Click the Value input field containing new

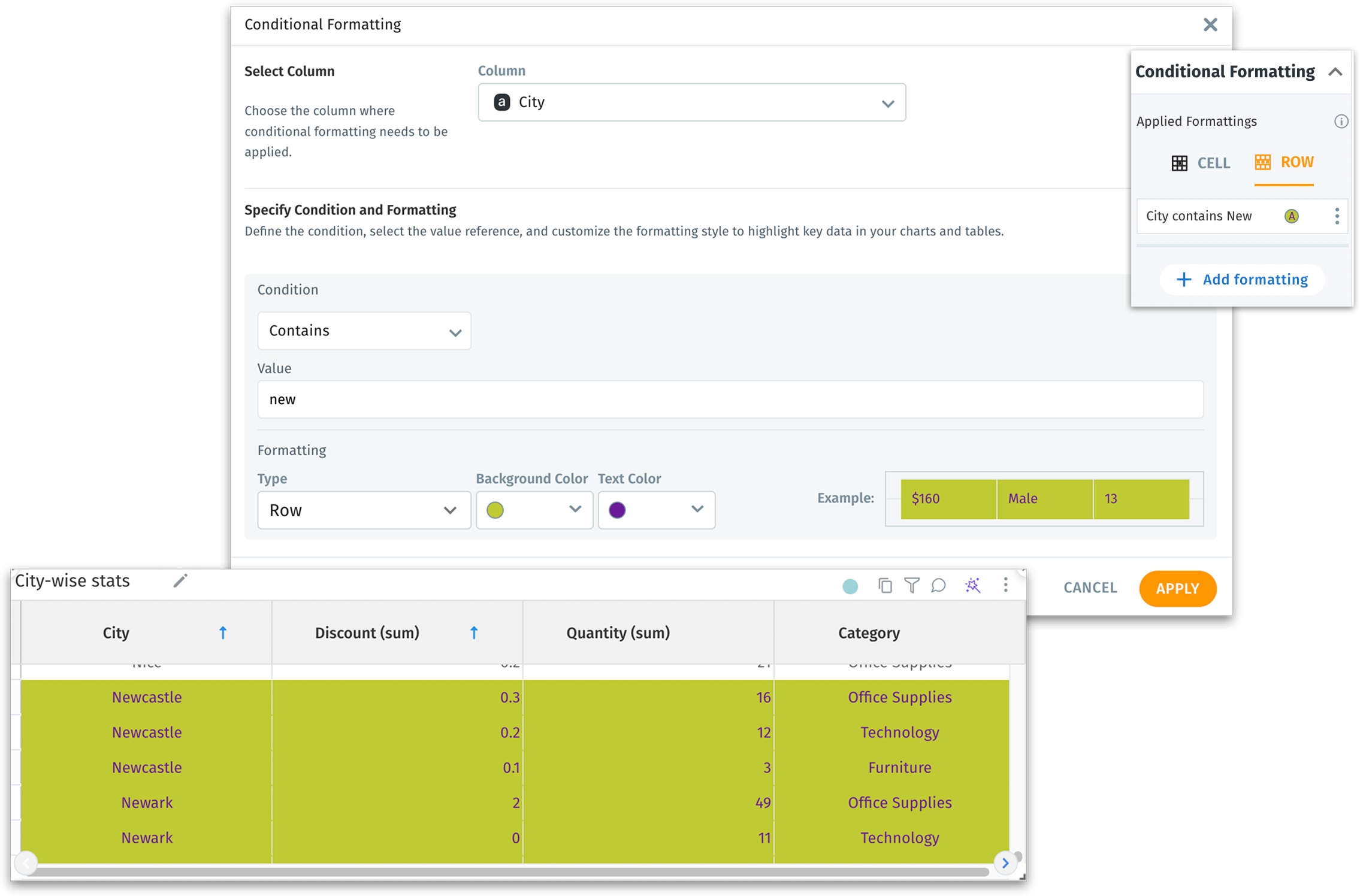click(730, 399)
